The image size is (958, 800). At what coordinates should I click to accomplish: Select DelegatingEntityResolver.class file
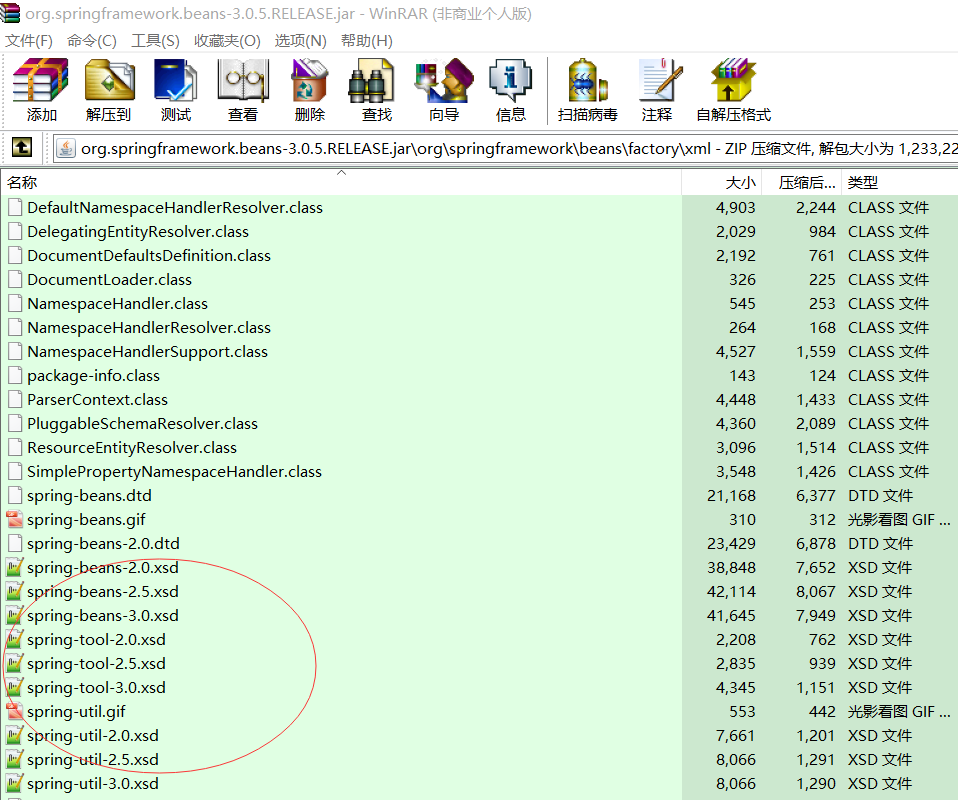point(138,232)
